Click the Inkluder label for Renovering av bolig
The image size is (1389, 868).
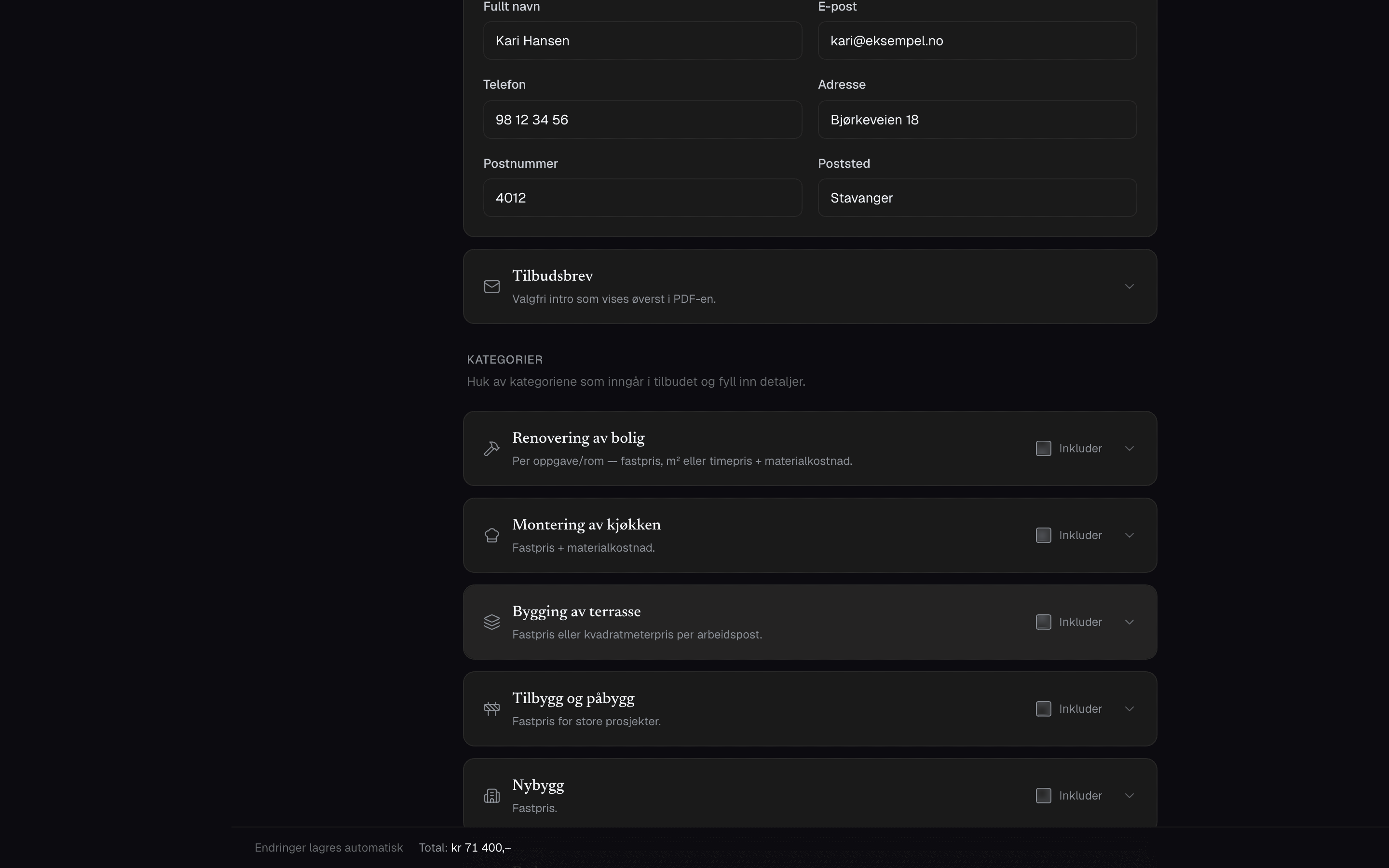[1080, 448]
